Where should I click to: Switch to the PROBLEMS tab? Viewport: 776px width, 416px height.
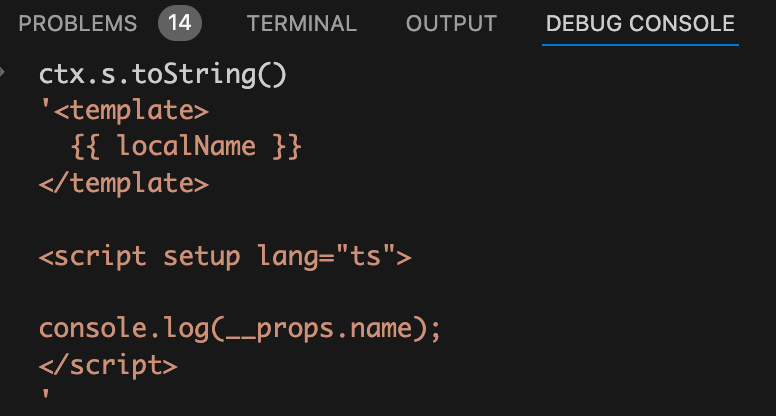(78, 24)
